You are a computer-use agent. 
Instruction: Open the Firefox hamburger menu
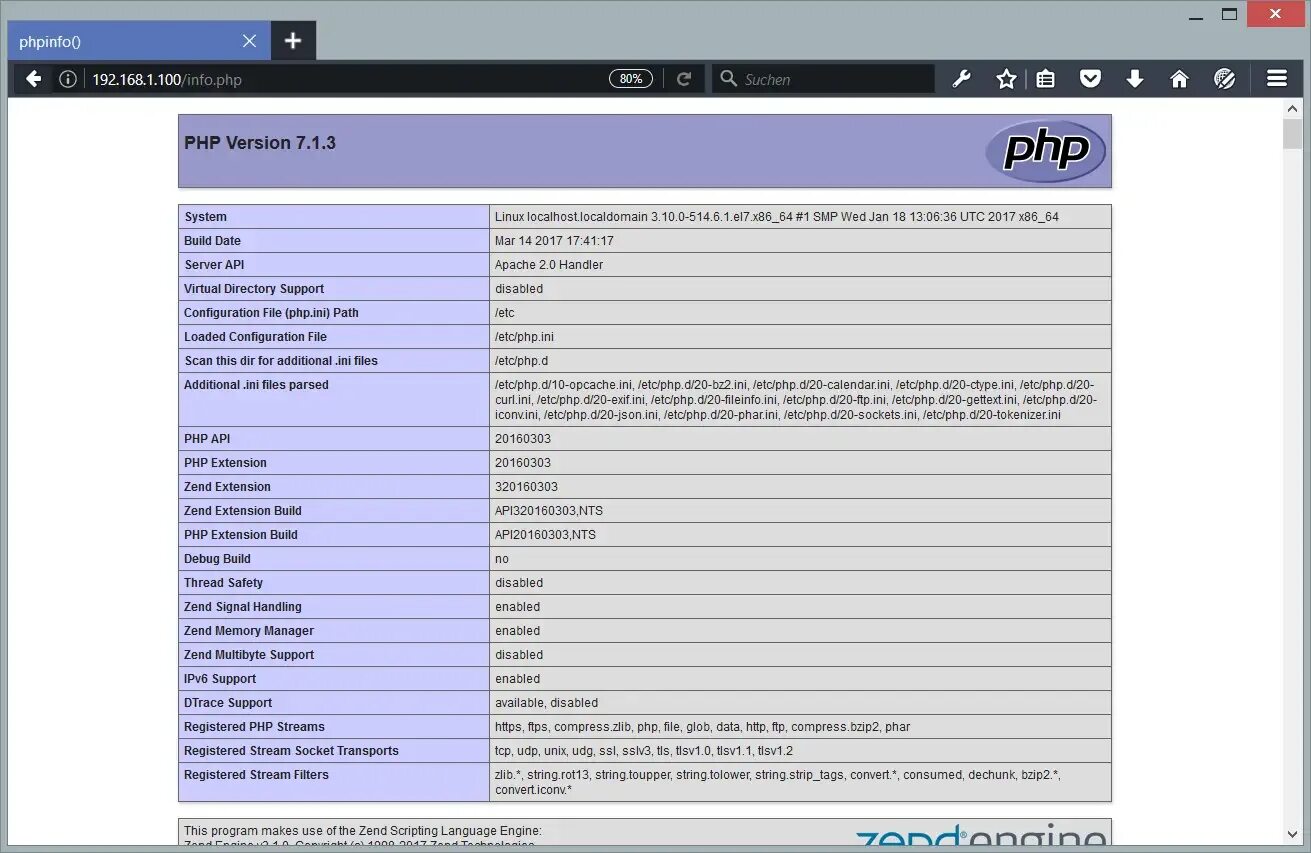(x=1277, y=78)
